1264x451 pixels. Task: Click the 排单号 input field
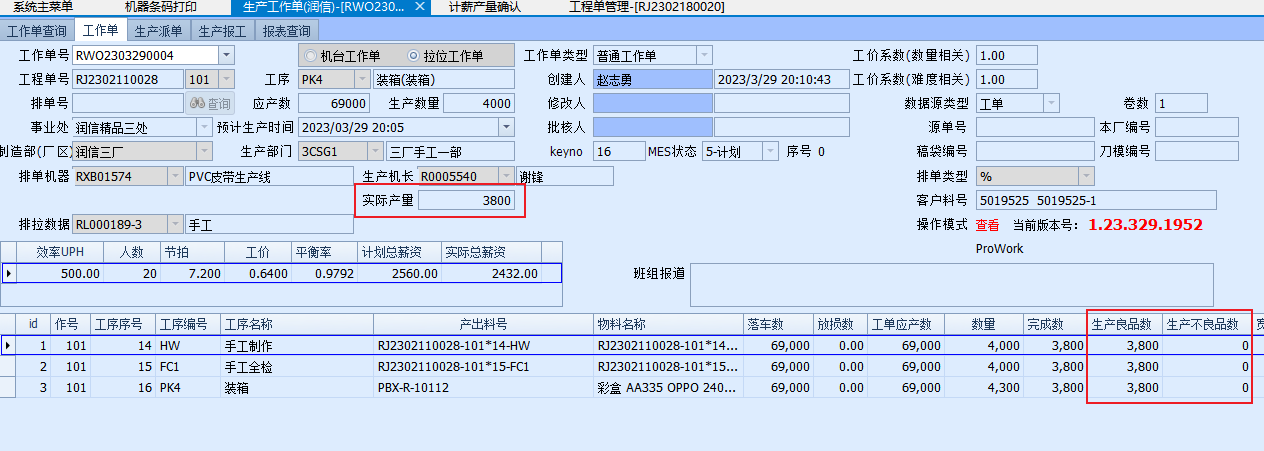pos(128,103)
